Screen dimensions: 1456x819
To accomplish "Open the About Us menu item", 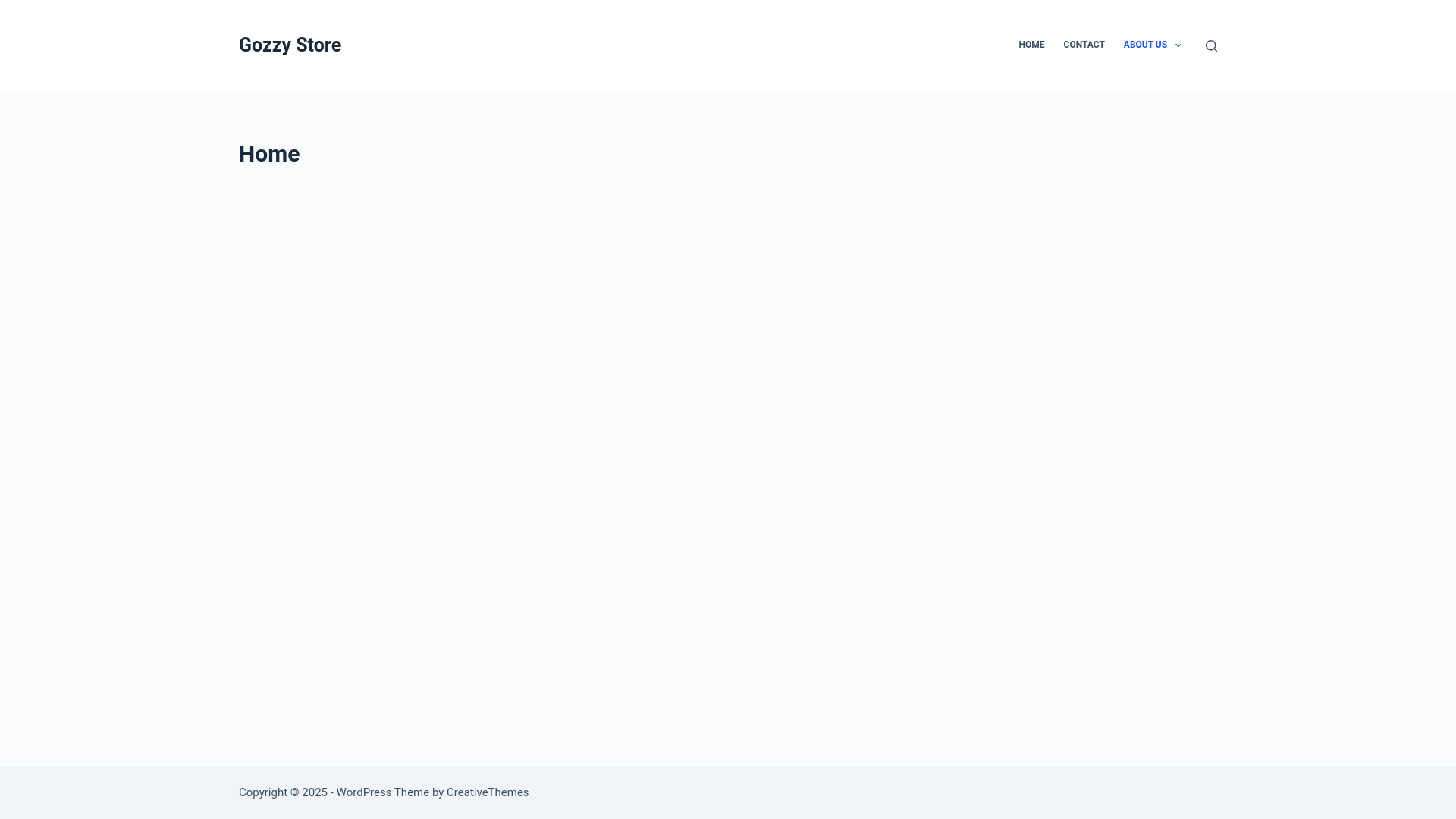I will (x=1145, y=45).
